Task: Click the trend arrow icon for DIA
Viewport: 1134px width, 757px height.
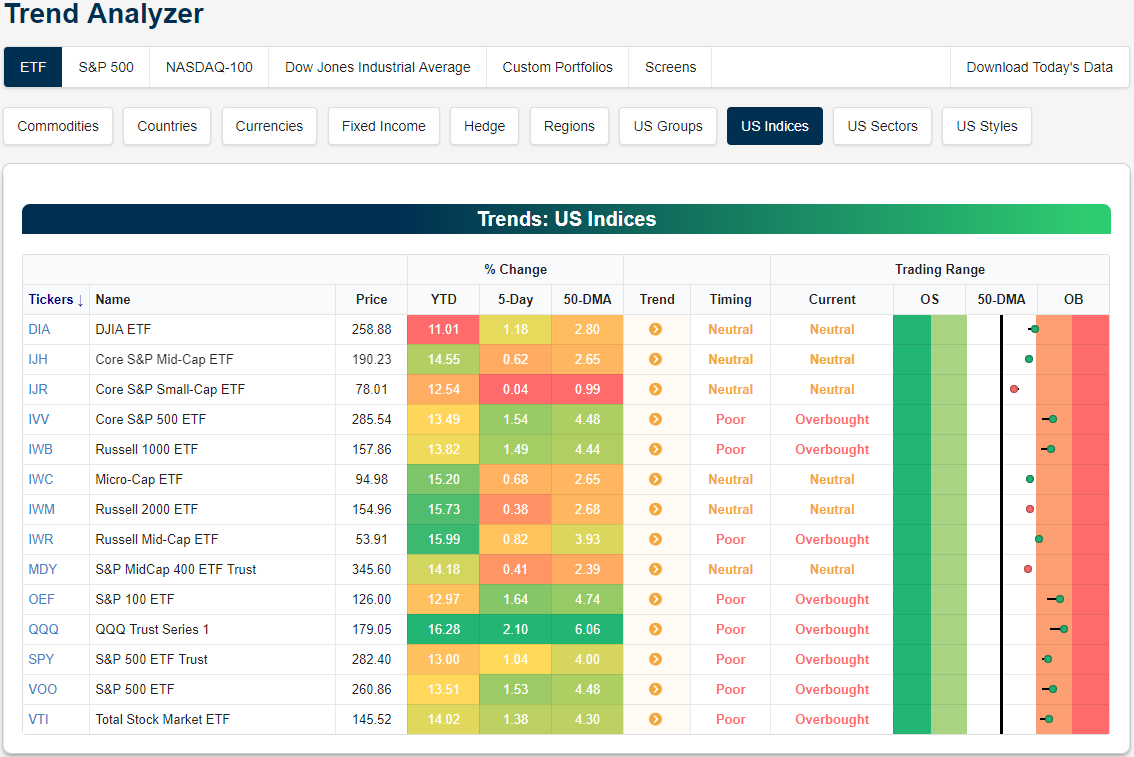Action: 656,329
